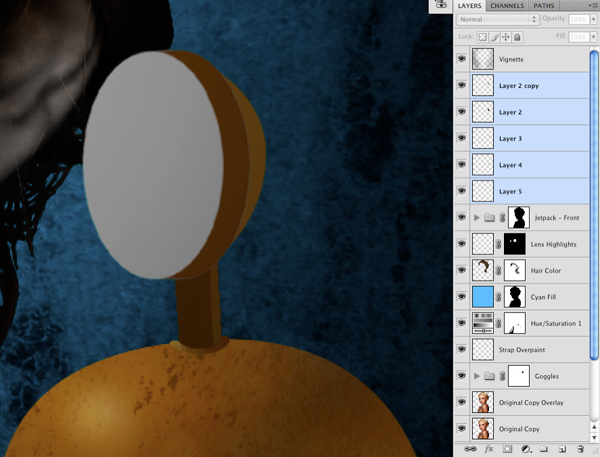Toggle Lens Highlights visibility
600x457 pixels.
coord(462,244)
